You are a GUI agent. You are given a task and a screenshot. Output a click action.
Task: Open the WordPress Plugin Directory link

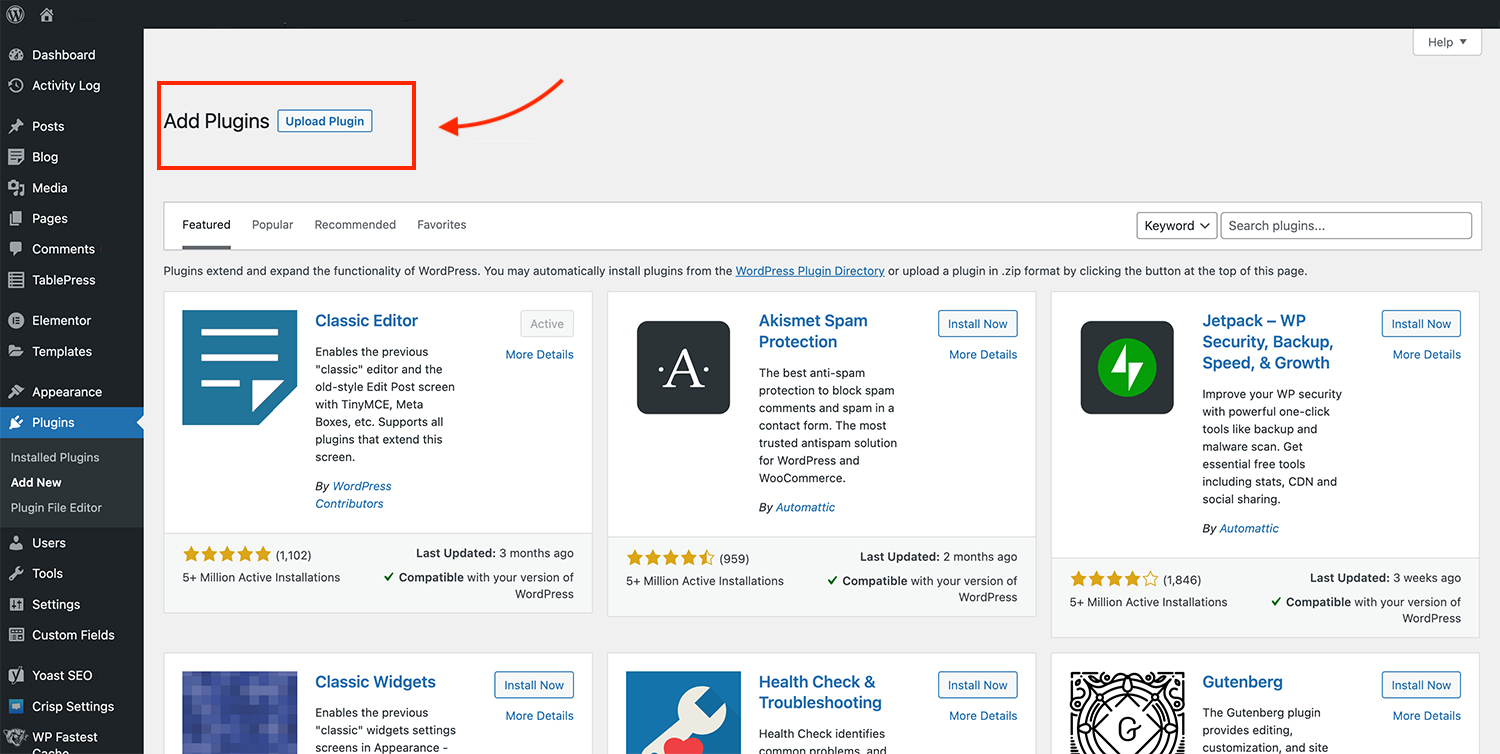click(x=810, y=271)
